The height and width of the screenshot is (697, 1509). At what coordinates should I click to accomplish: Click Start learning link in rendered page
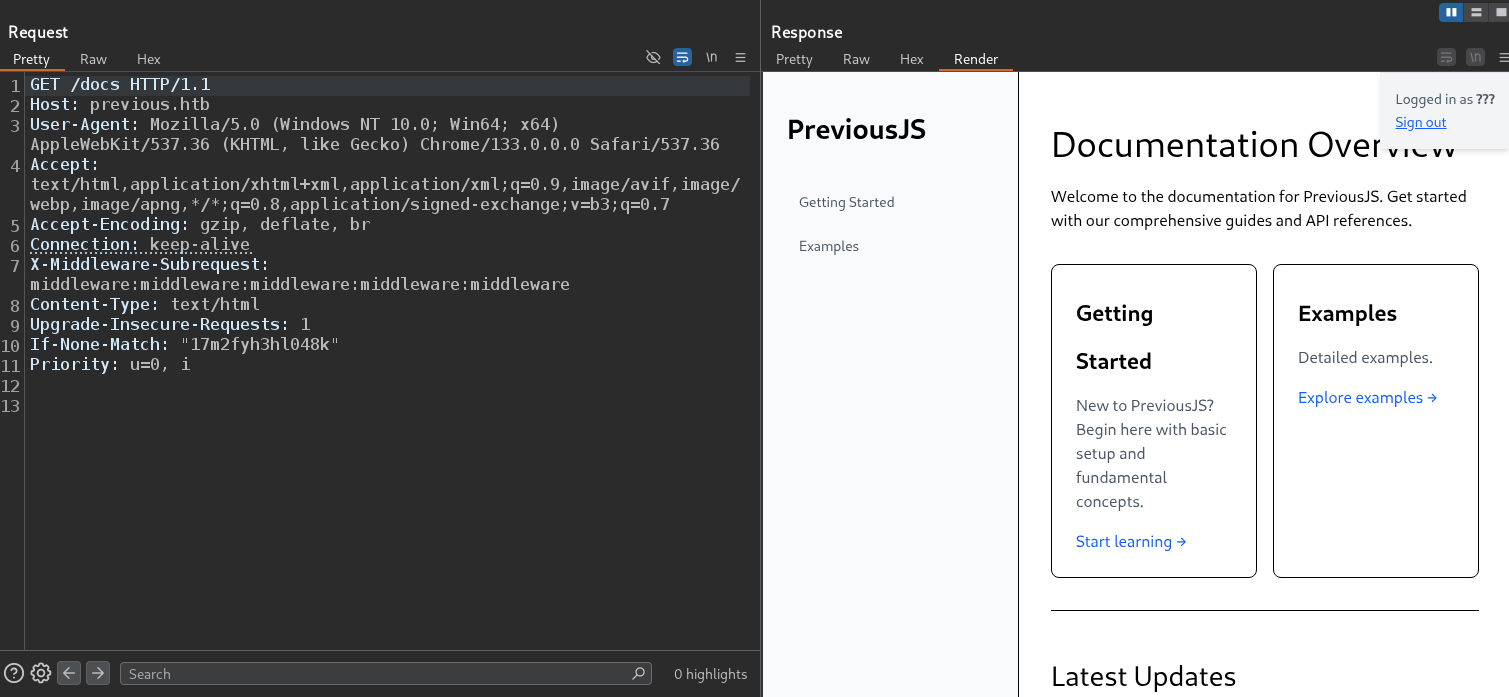tap(1130, 541)
